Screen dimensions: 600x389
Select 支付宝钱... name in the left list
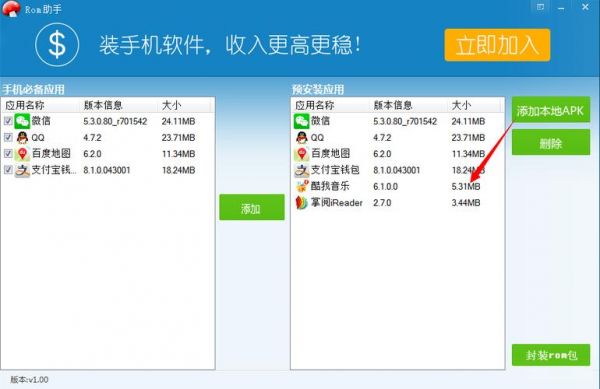tap(54, 170)
